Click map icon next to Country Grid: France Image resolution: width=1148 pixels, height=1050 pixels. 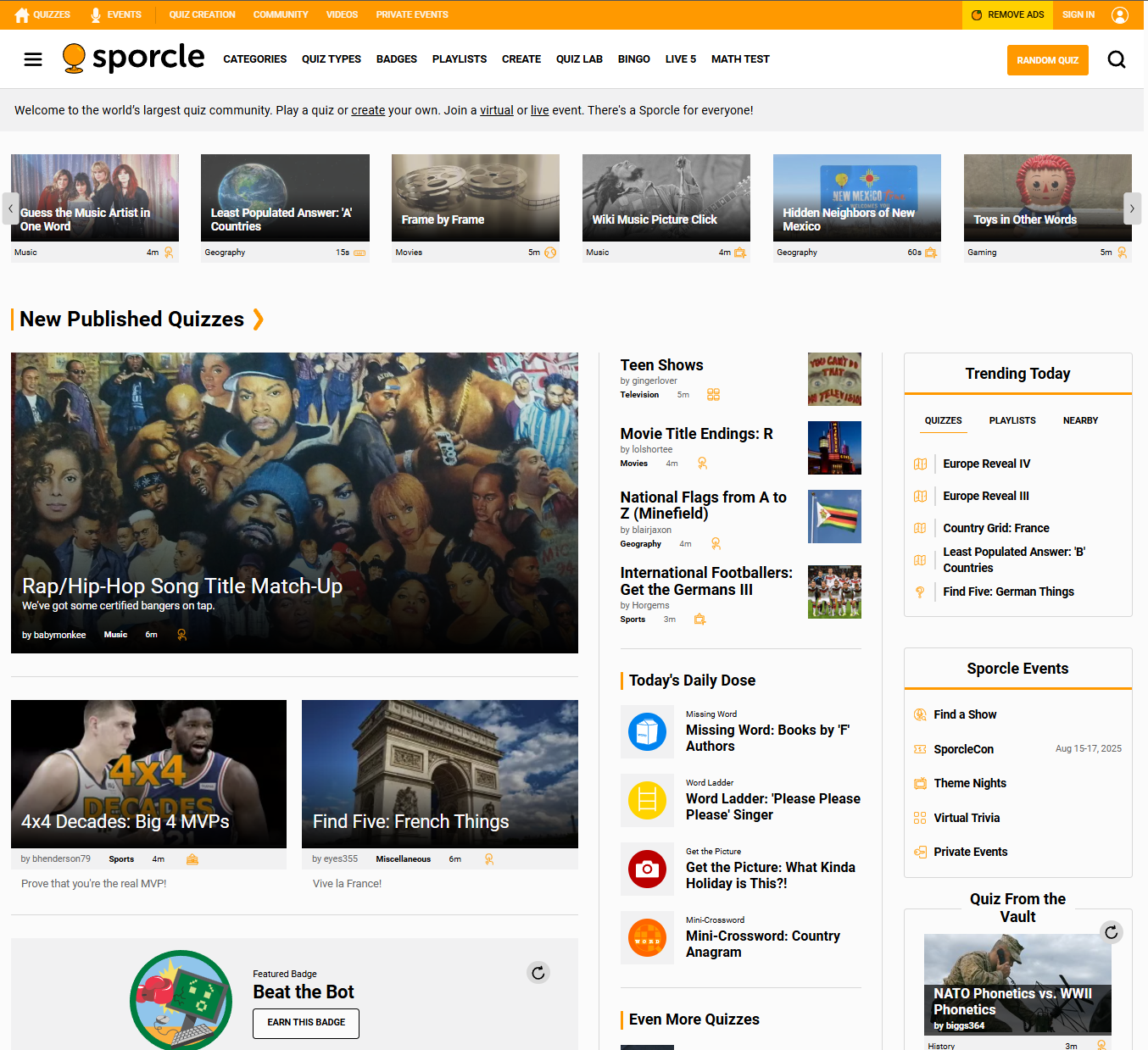coord(920,528)
